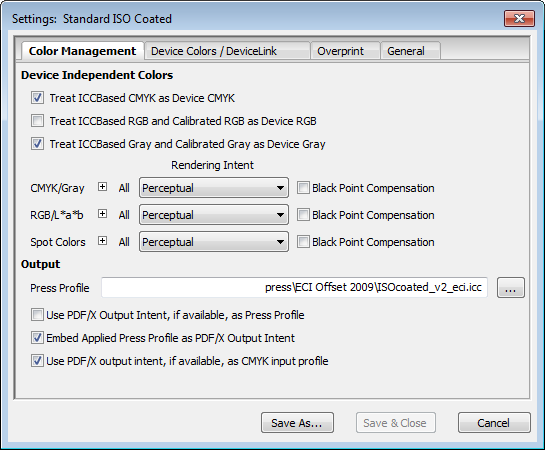Browse for the Press Profile with the ellipsis button
545x450 pixels.
(x=510, y=288)
